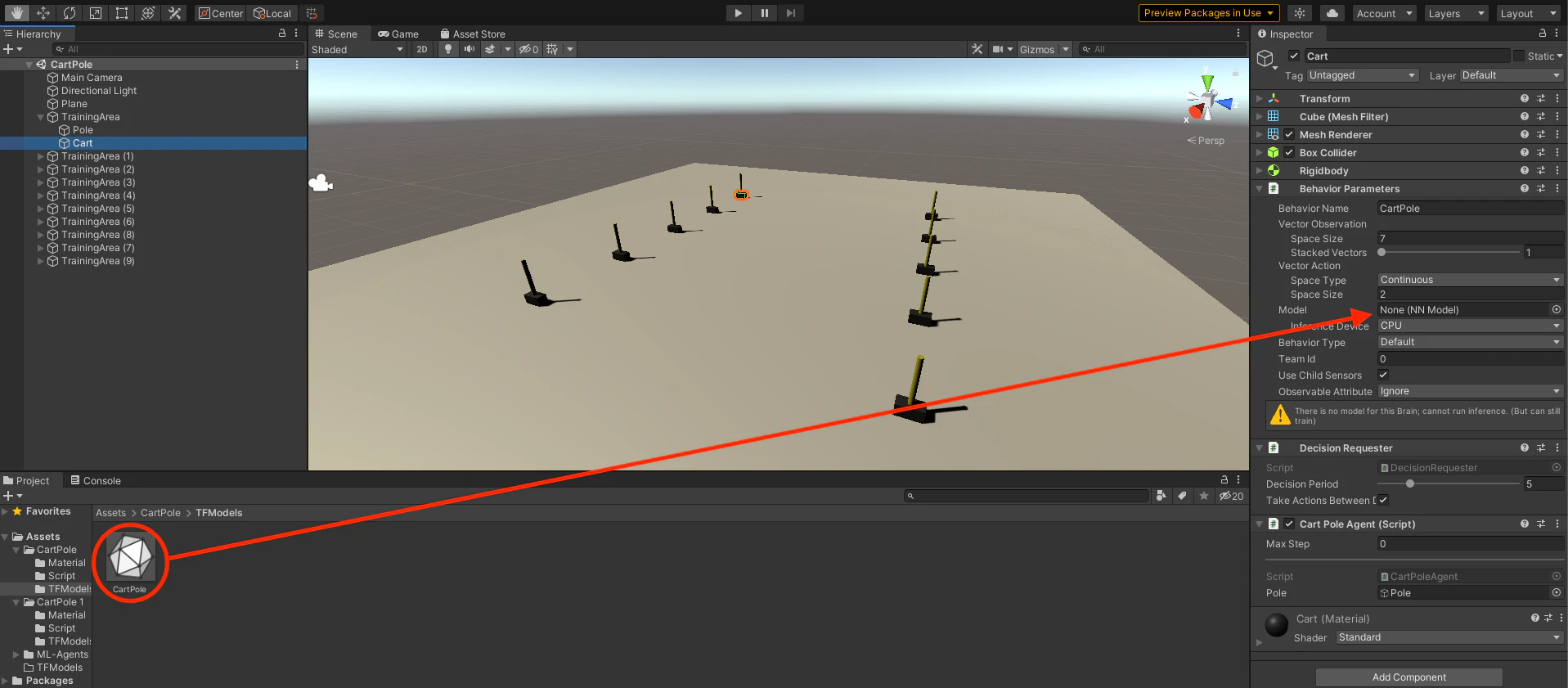The image size is (1568, 688).
Task: Select the Scale tool
Action: click(96, 13)
